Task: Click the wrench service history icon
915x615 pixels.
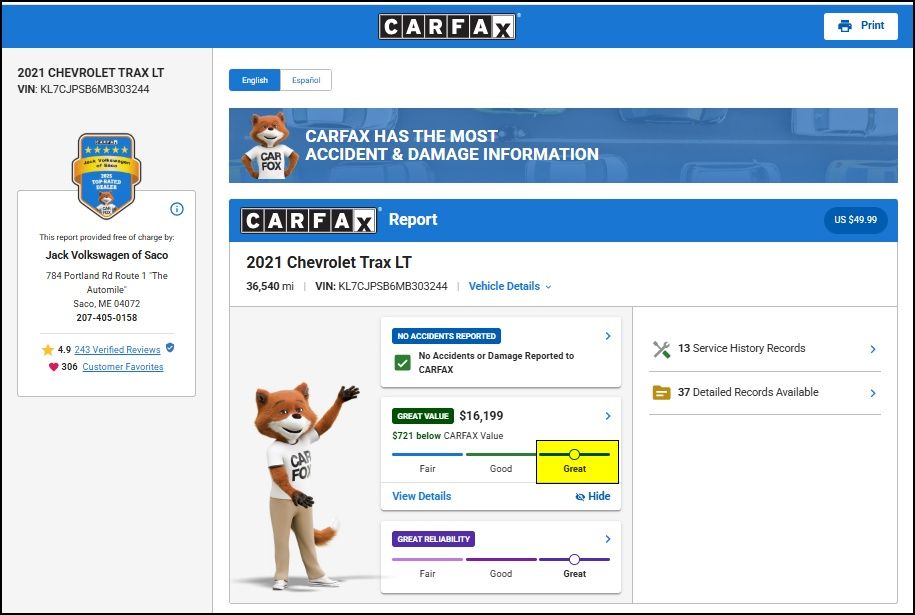Action: [661, 349]
